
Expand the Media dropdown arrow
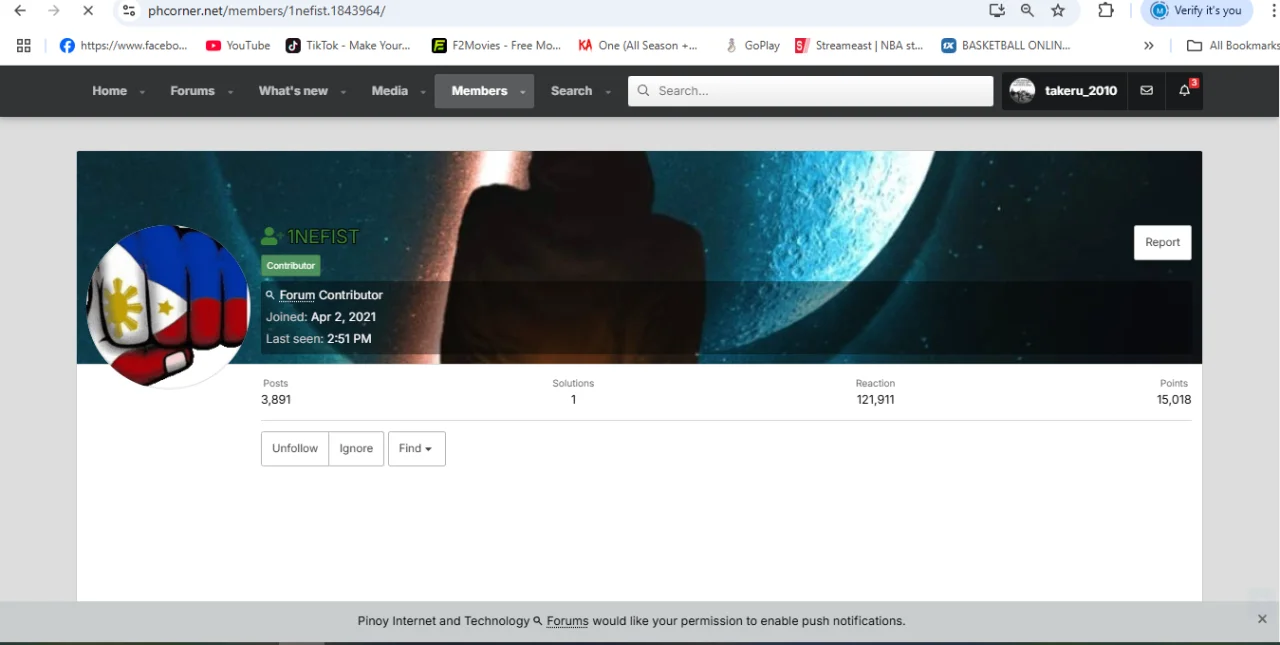[x=423, y=92]
